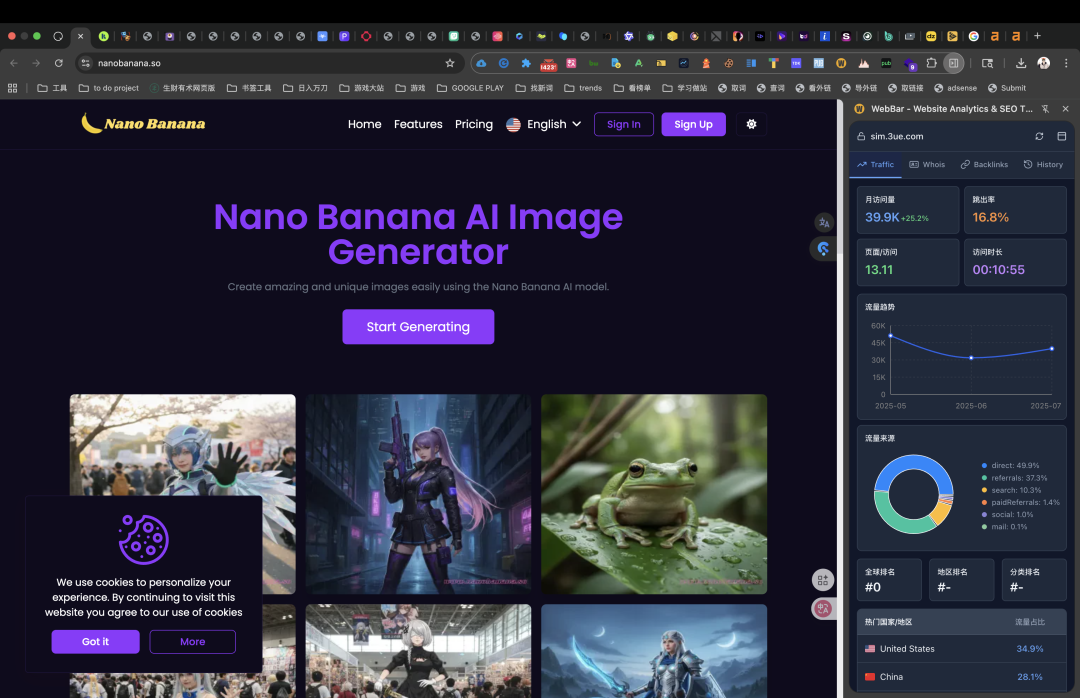Open the browser extensions puzzle icon
This screenshot has height=698, width=1080.
click(931, 63)
